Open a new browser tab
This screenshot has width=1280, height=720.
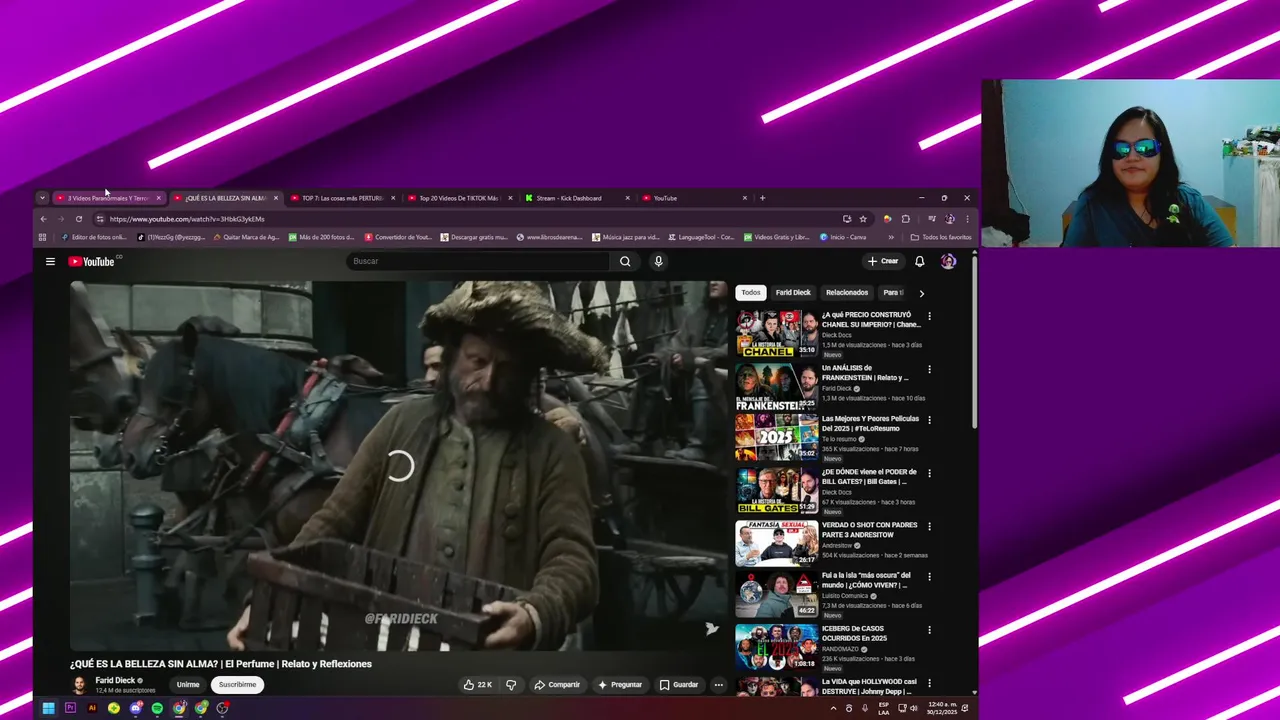pyautogui.click(x=762, y=198)
